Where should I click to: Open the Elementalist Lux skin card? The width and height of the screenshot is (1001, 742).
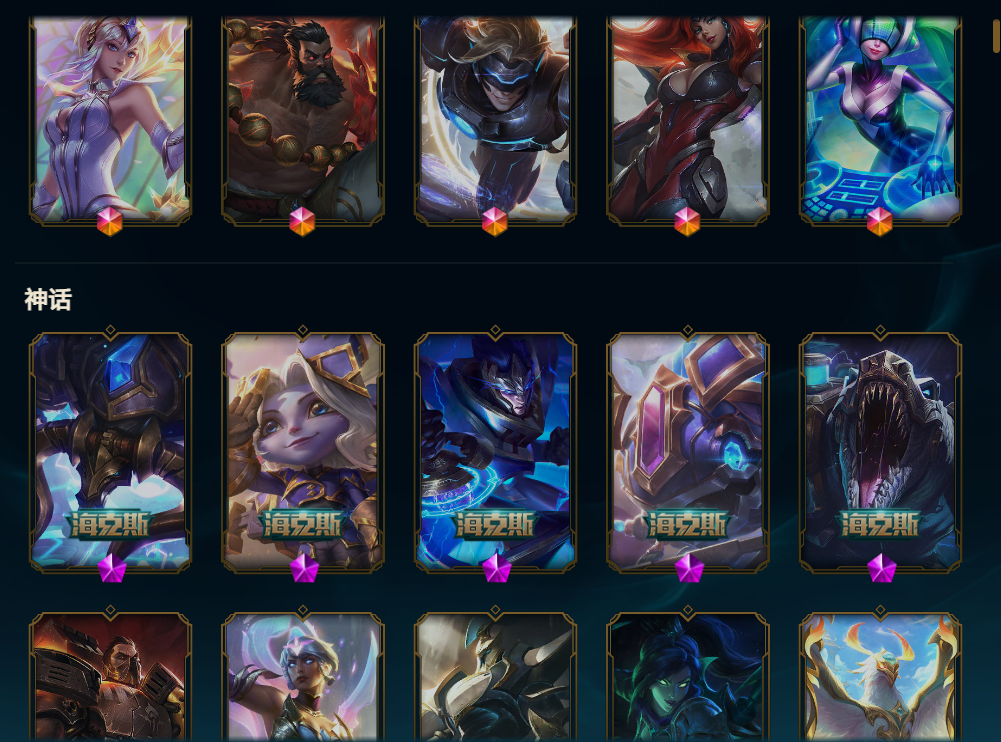(x=110, y=120)
